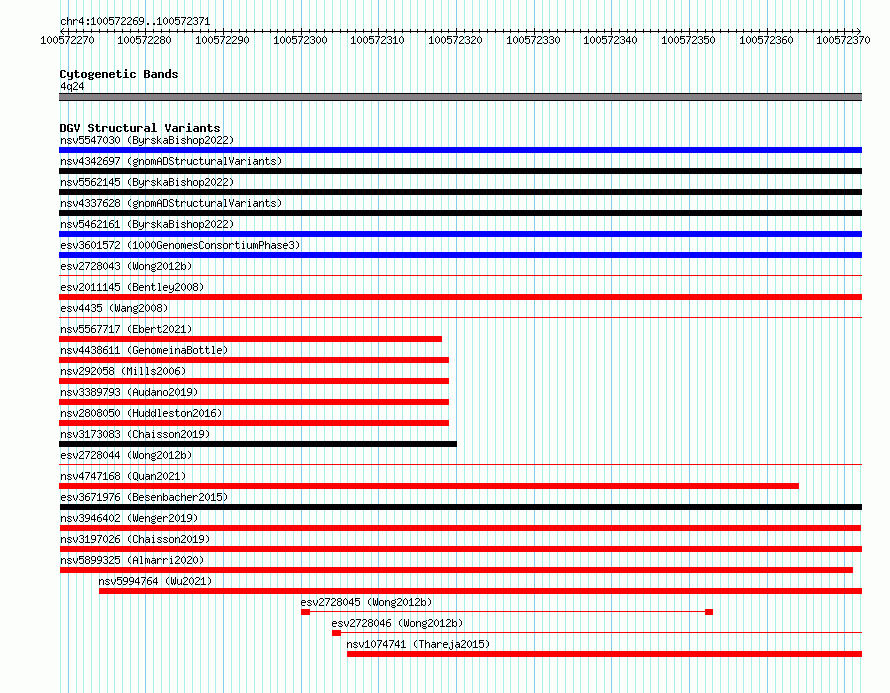Click left red end block of esv2728045

pyautogui.click(x=305, y=612)
